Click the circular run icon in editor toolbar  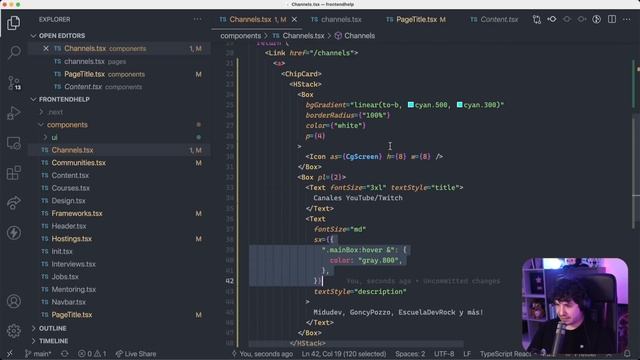[x=596, y=19]
